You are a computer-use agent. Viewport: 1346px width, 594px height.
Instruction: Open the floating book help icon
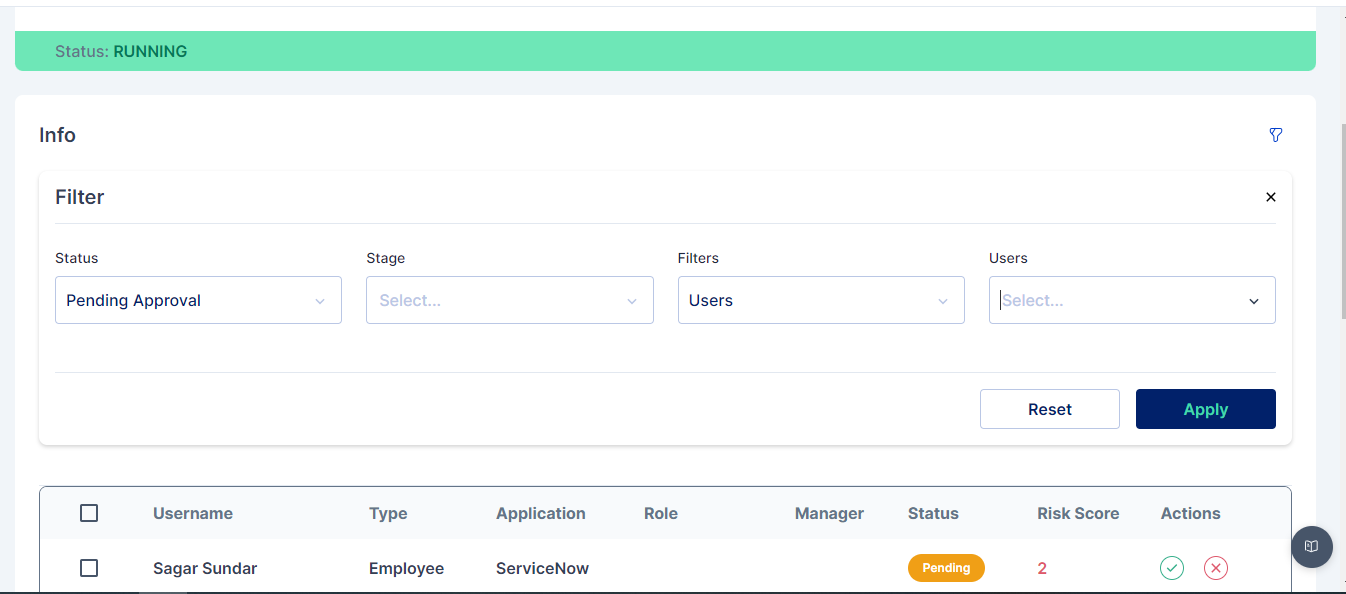[1312, 547]
